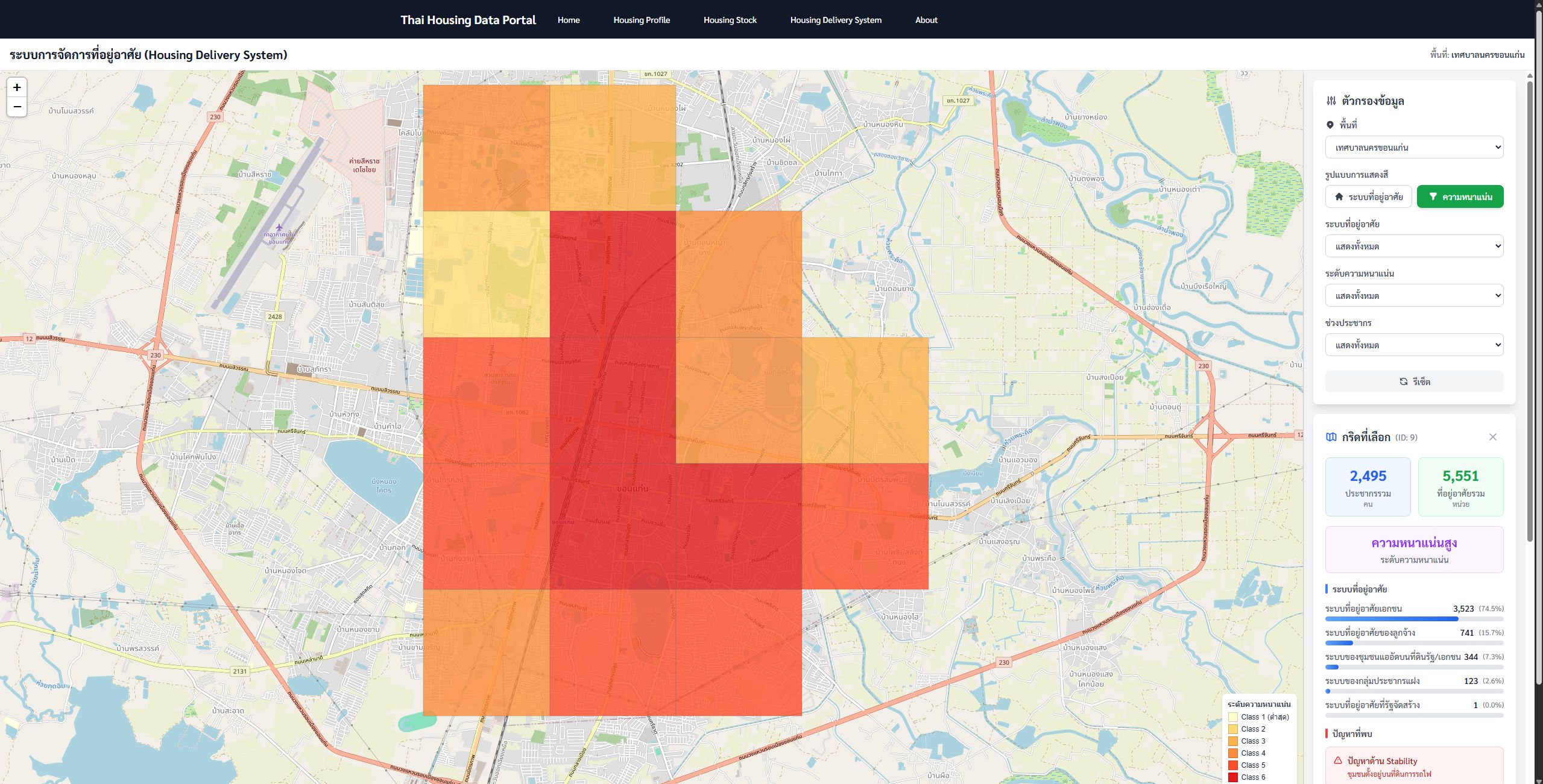The height and width of the screenshot is (784, 1543).
Task: Go to the Housing Stock page
Action: [730, 20]
